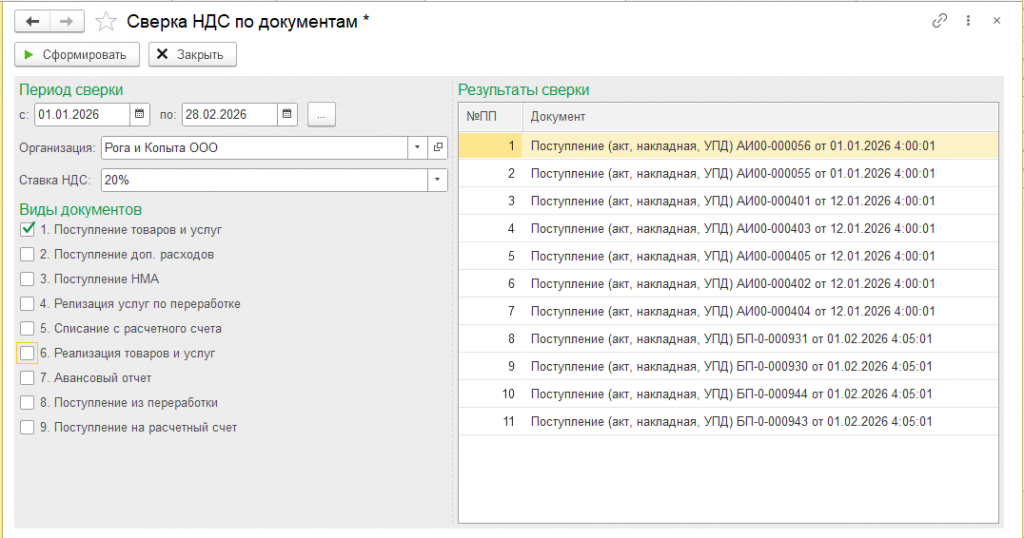Sort by the Документ column header
The height and width of the screenshot is (538, 1024).
click(x=760, y=117)
